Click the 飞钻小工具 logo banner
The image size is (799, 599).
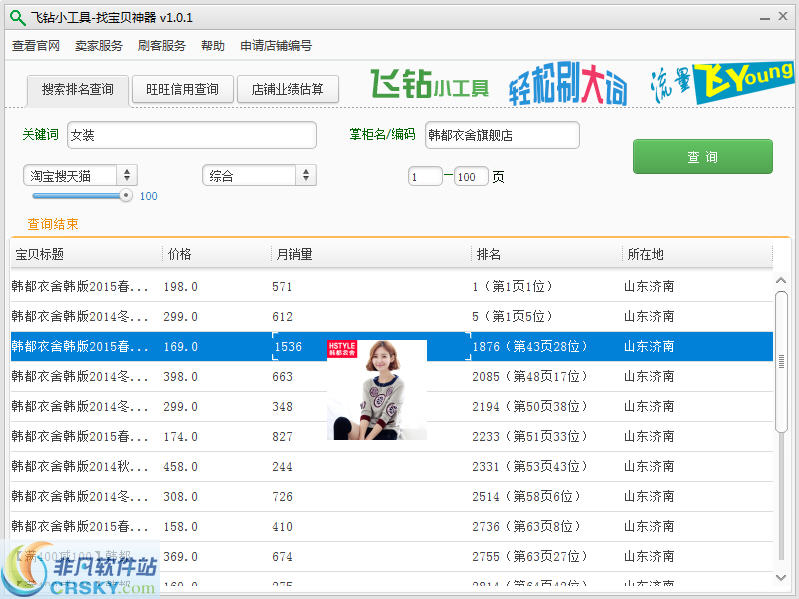429,84
